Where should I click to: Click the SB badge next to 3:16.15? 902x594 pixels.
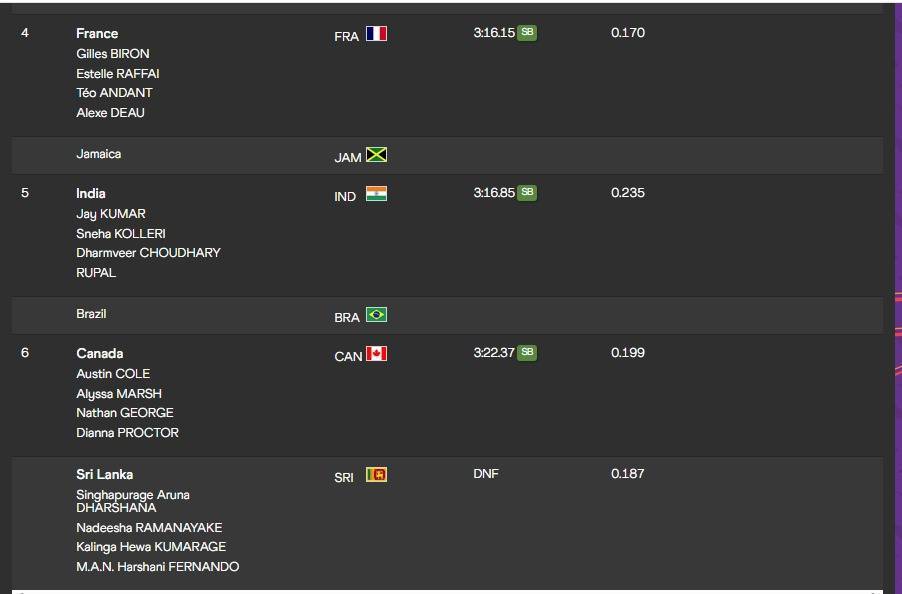[527, 33]
